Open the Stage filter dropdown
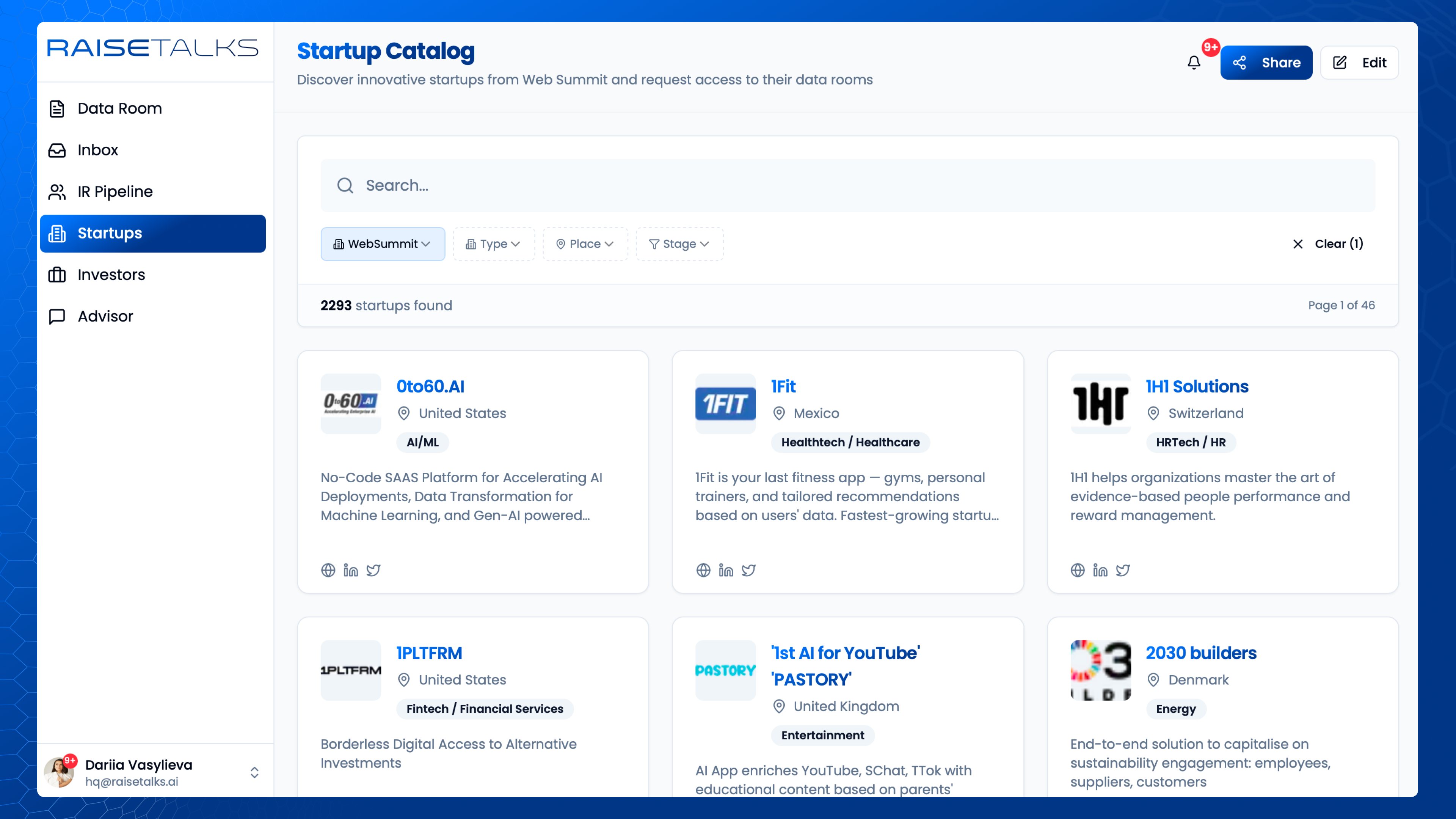Screen dimensions: 1456x819 (x=679, y=244)
